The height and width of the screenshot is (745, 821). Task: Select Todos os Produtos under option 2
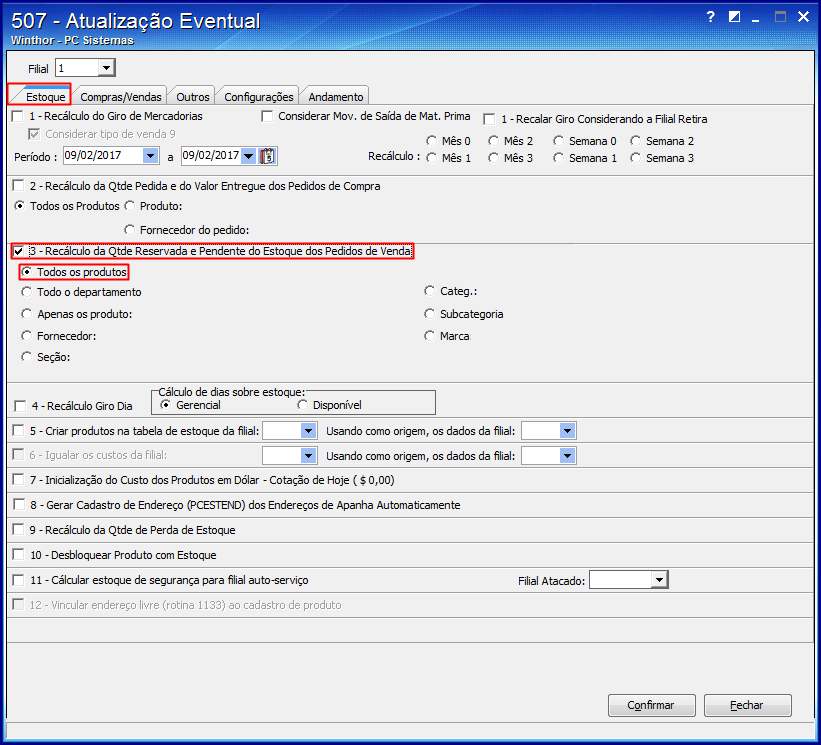19,206
